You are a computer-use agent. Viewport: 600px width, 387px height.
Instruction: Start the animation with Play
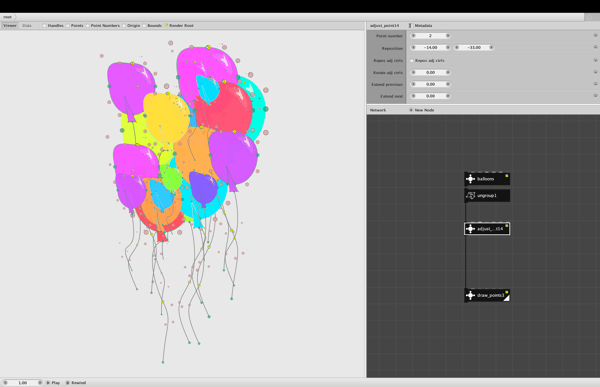pos(53,382)
